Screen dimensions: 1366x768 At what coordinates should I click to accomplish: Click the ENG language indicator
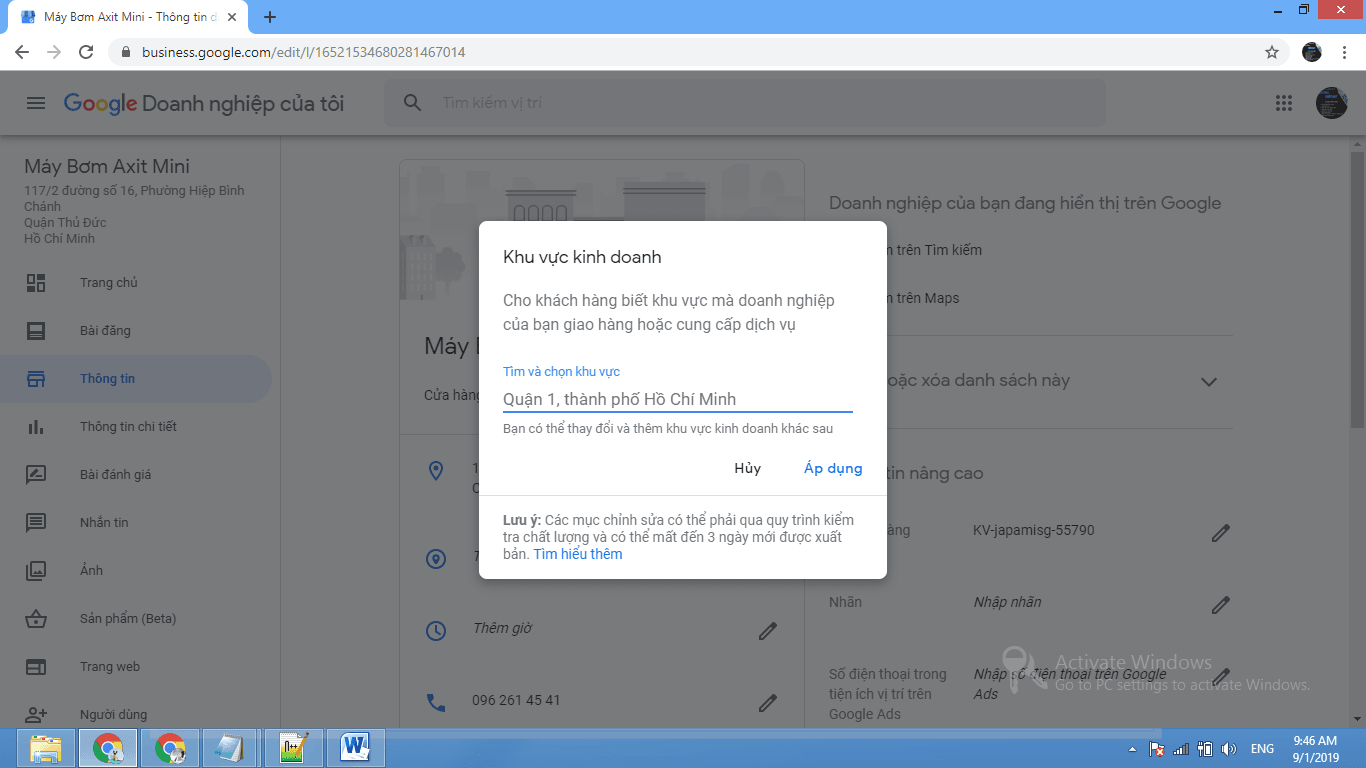point(1262,749)
